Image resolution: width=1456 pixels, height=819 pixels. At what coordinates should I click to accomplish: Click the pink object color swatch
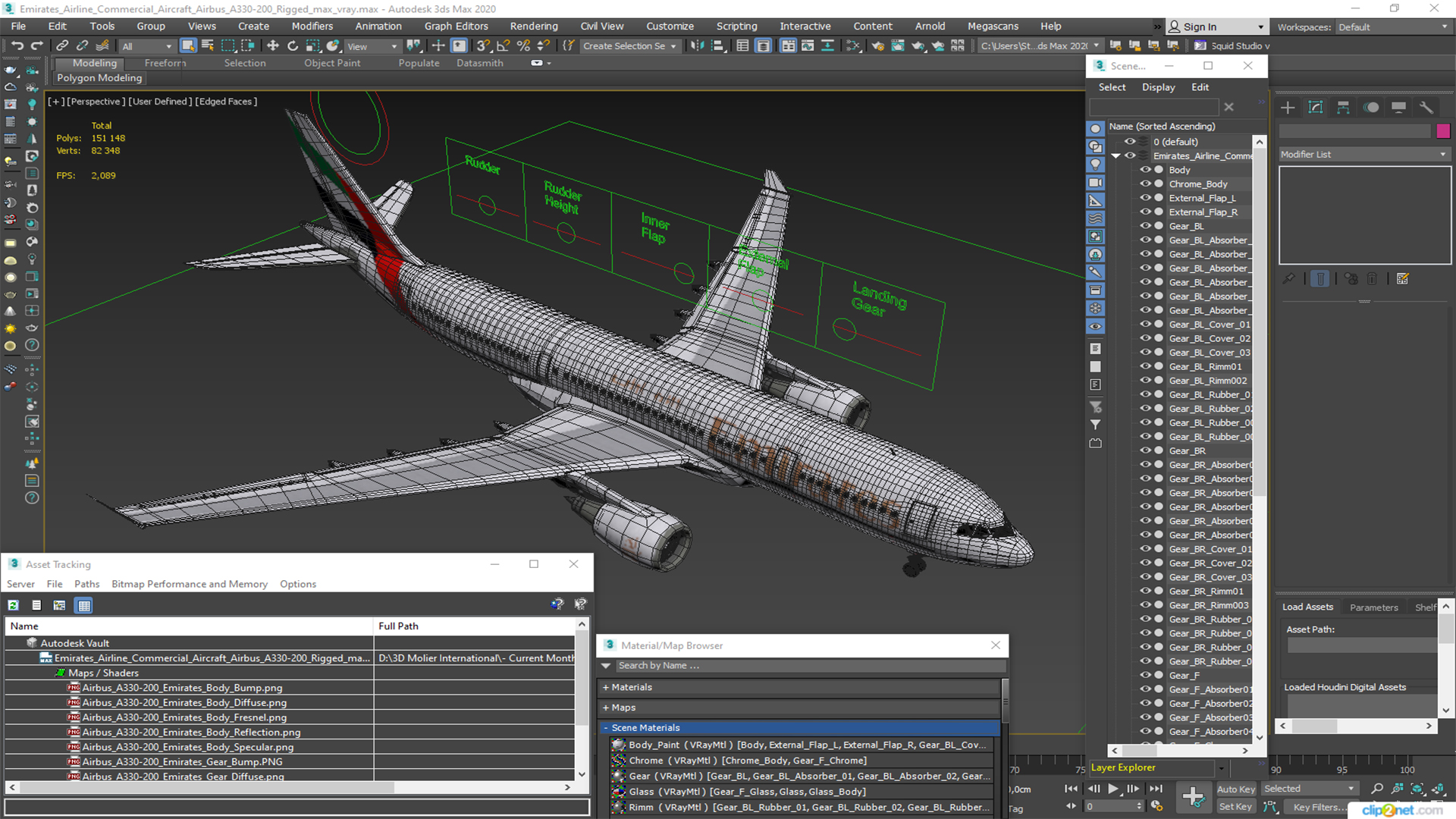(1443, 131)
